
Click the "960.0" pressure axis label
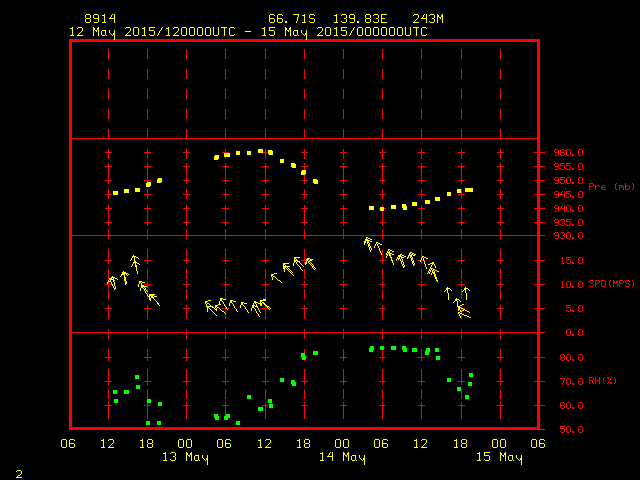[569, 153]
